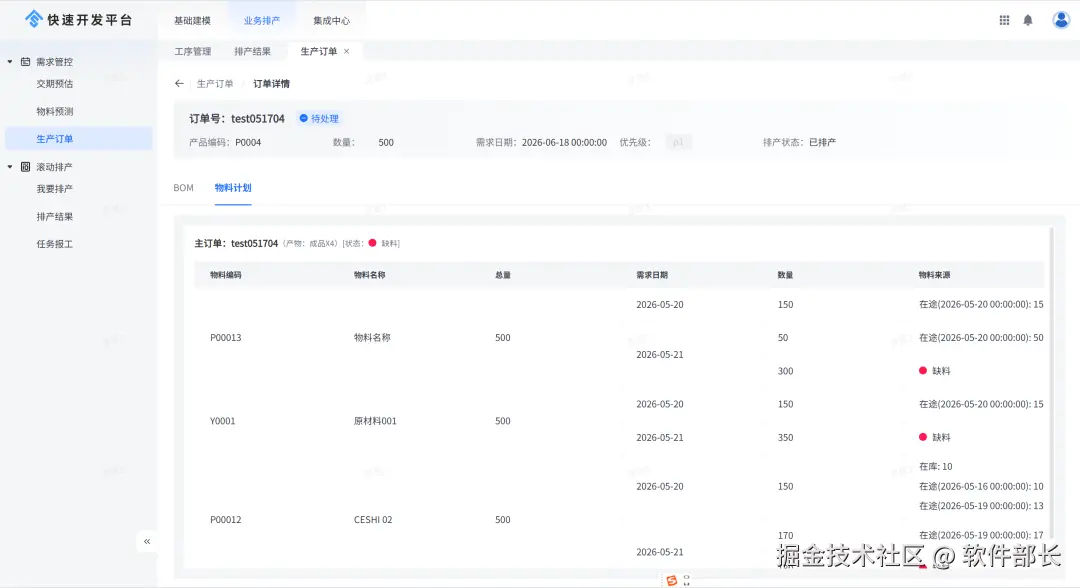Collapse the 需求管控 tree arrow
Viewport: 1080px width, 588px height.
(10, 61)
